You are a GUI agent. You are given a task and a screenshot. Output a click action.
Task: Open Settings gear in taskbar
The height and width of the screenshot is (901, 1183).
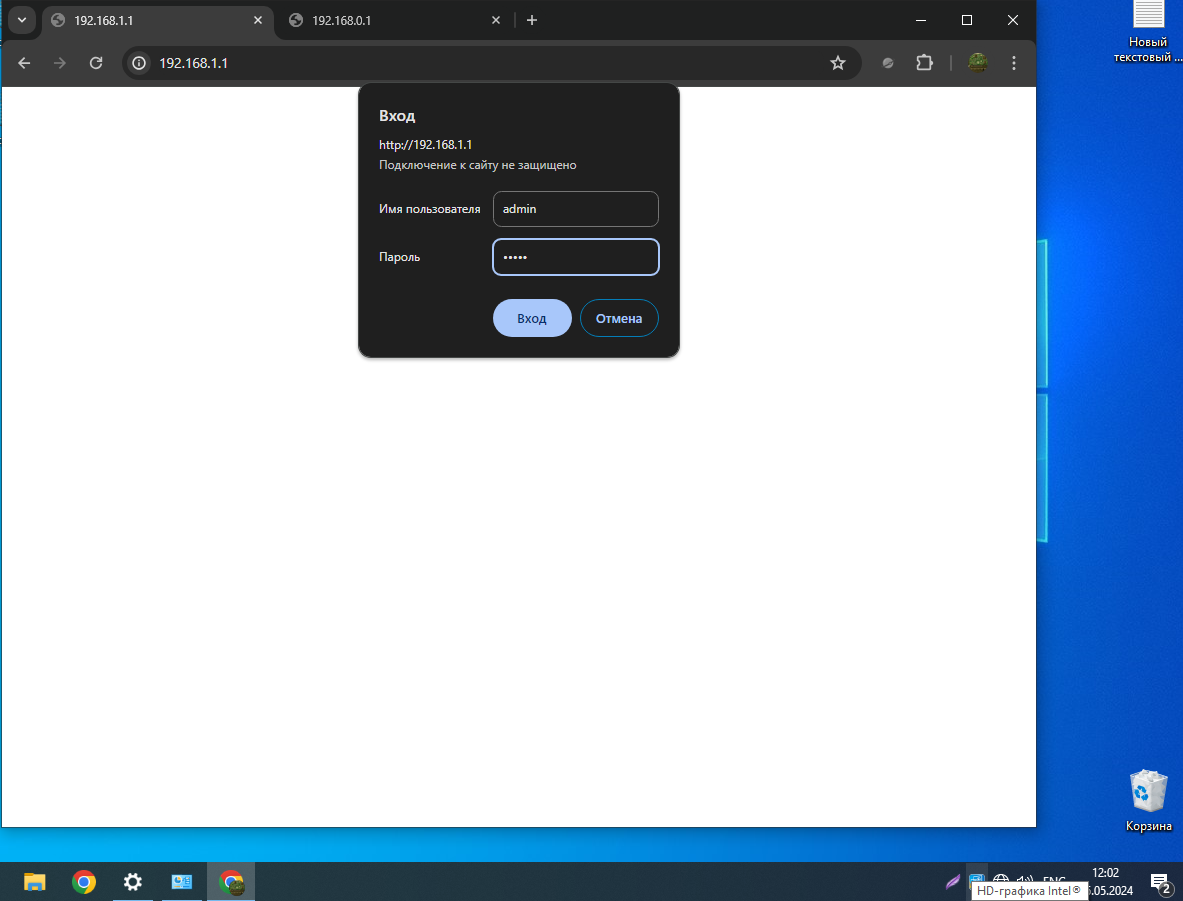pos(132,881)
